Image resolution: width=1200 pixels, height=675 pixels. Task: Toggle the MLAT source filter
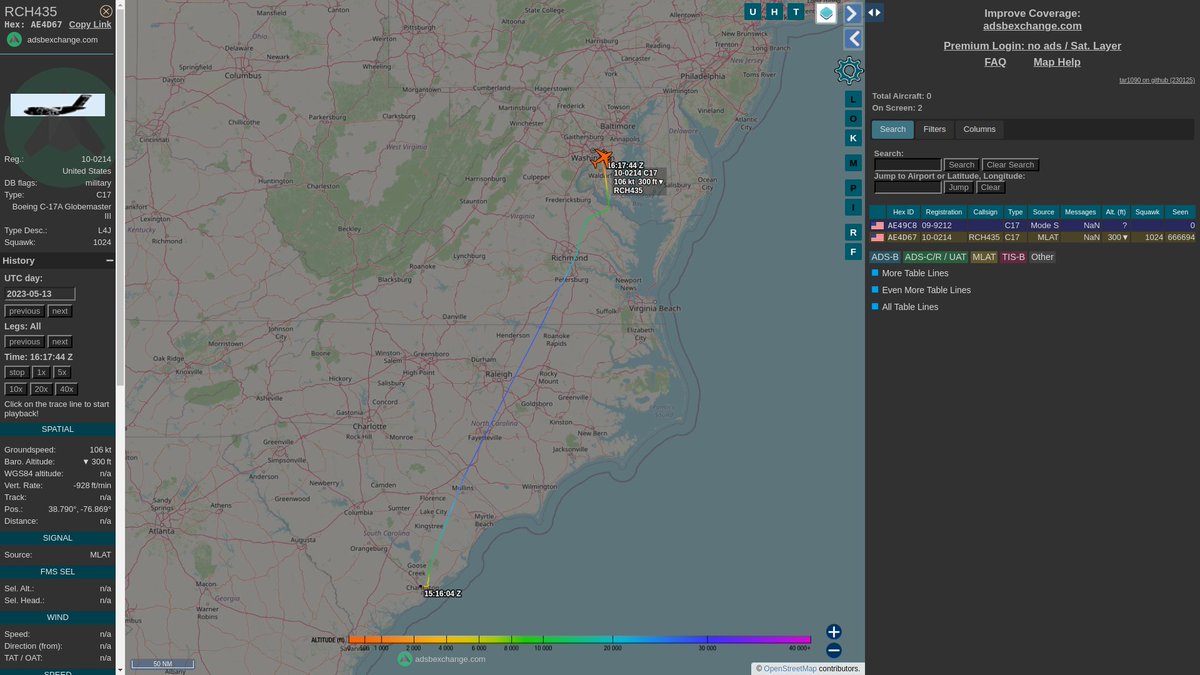(x=984, y=257)
